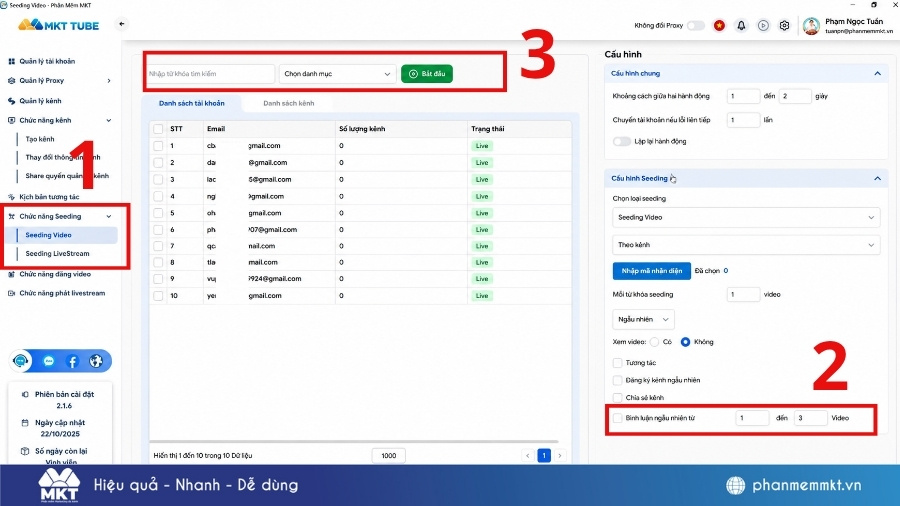Collapse Cấu hình Seeding section
Screen dimensions: 900x506
tap(877, 178)
